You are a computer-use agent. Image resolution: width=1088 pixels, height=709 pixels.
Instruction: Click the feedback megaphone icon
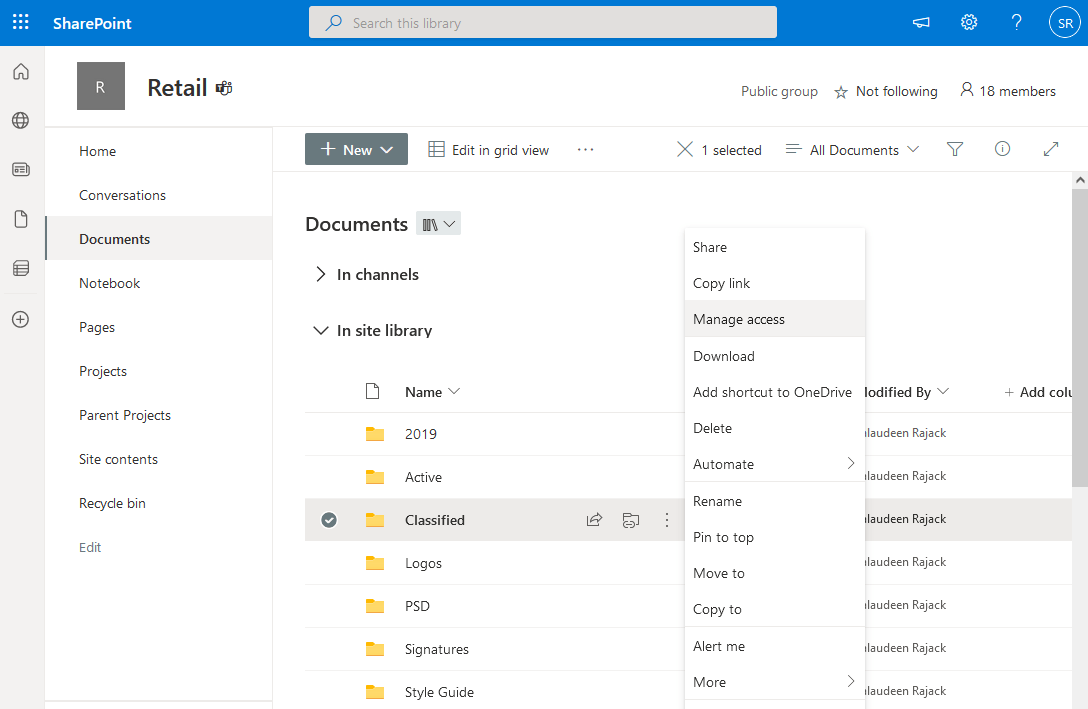tap(920, 21)
